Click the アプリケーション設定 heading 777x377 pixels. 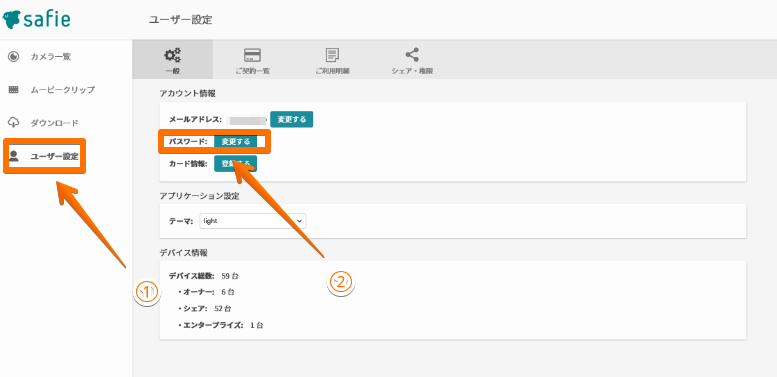199,196
